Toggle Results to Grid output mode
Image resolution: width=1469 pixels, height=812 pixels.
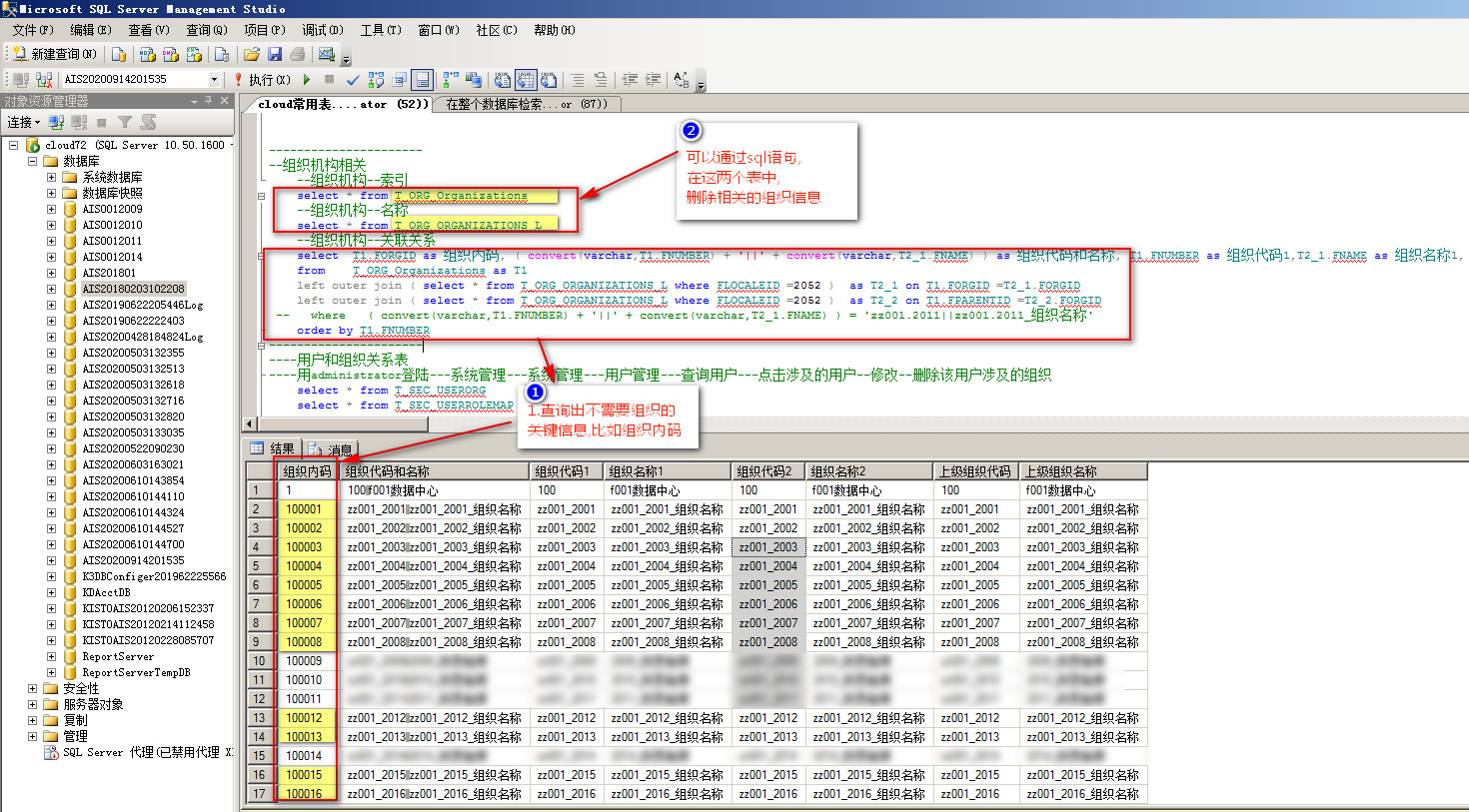(526, 80)
